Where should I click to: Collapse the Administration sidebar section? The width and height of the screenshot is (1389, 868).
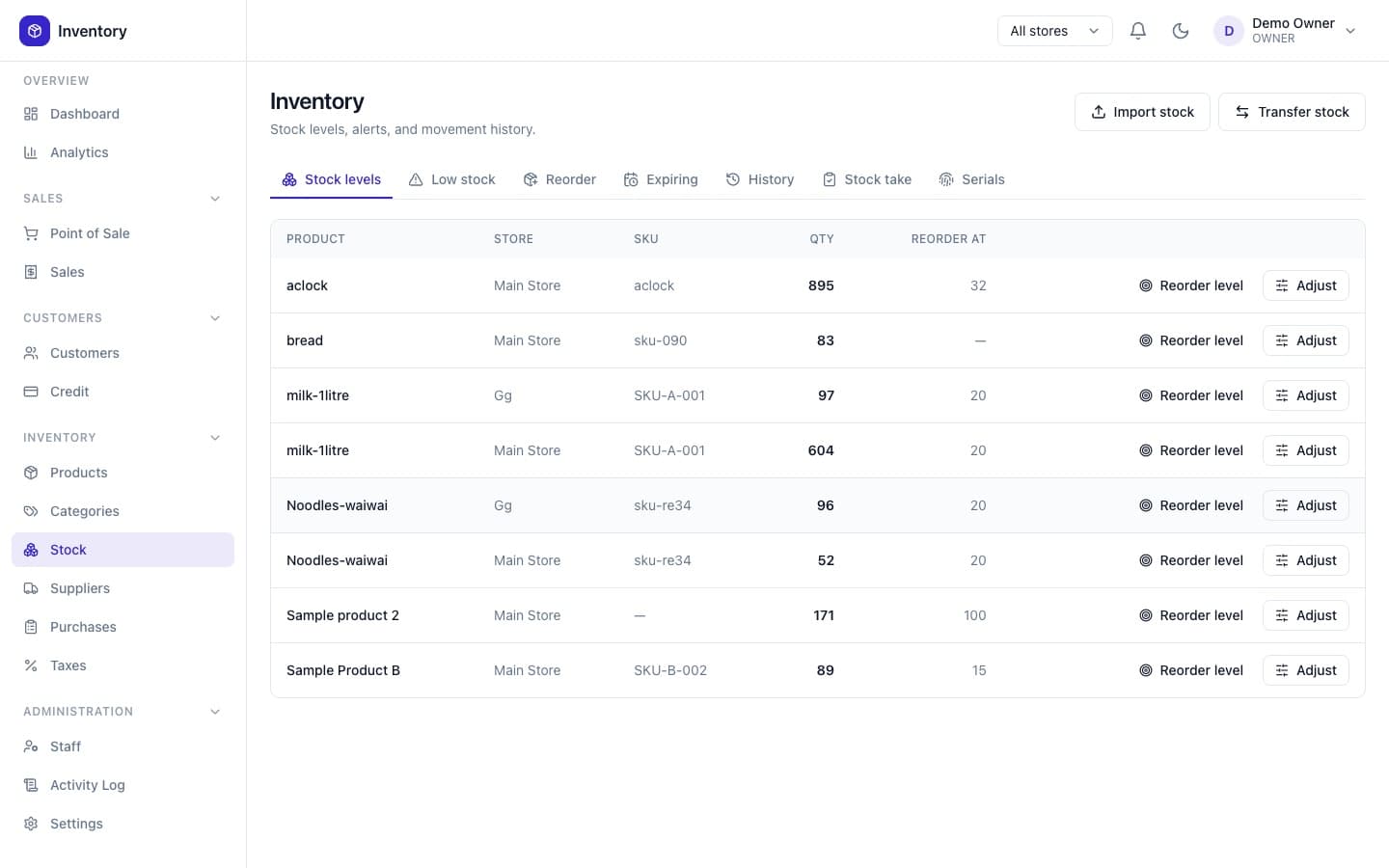click(x=215, y=712)
